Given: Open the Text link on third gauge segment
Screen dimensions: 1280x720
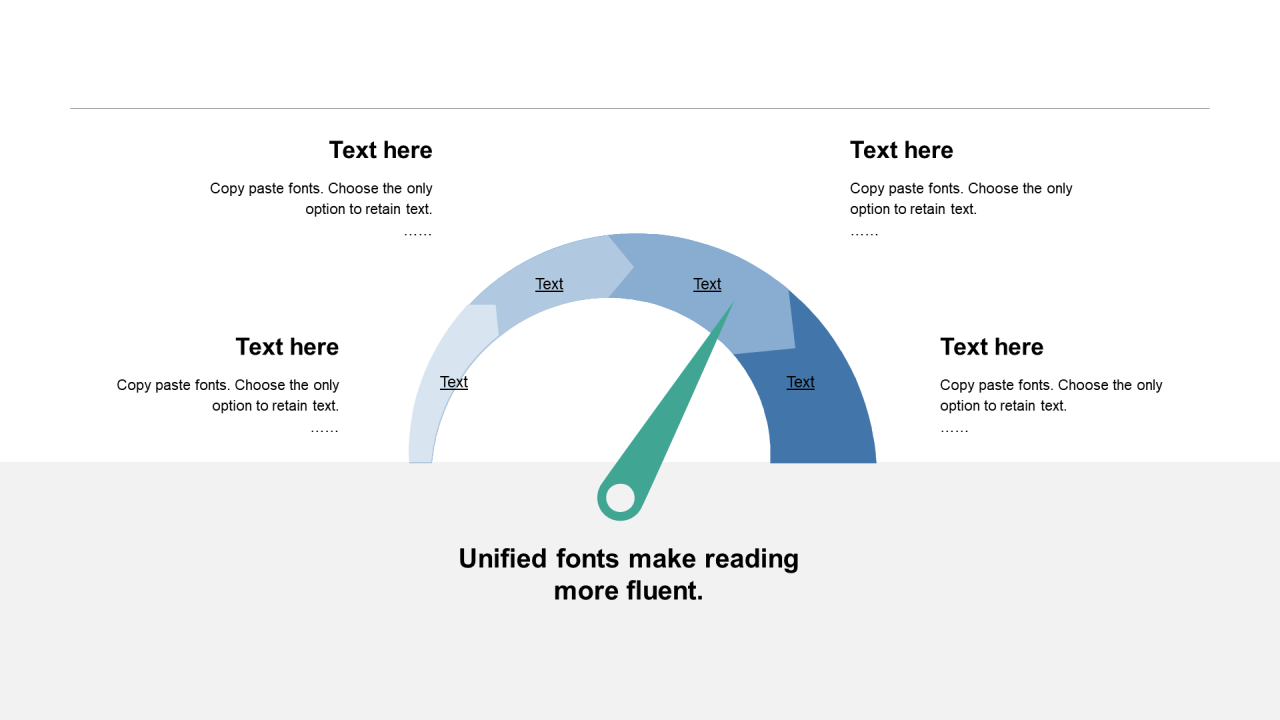Looking at the screenshot, I should [707, 284].
